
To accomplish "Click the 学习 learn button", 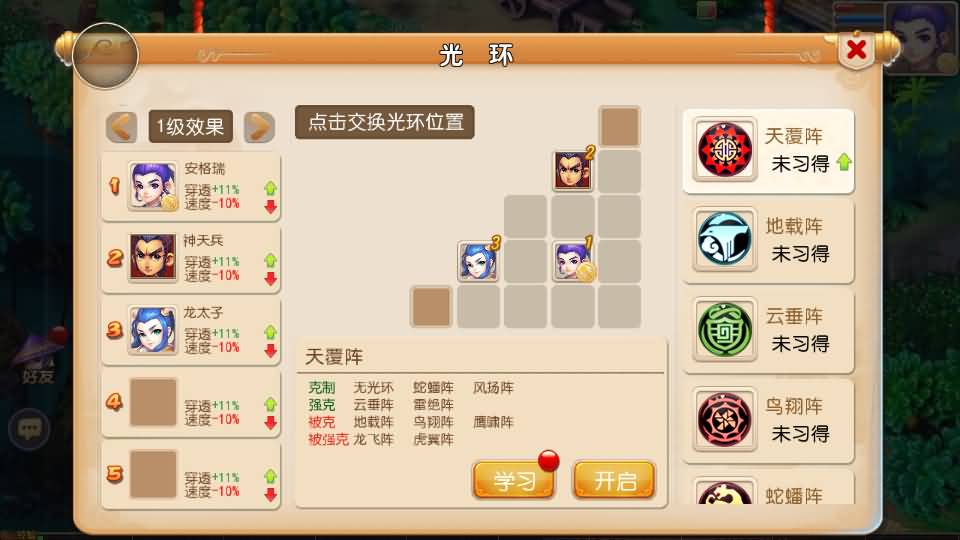I will click(x=513, y=480).
